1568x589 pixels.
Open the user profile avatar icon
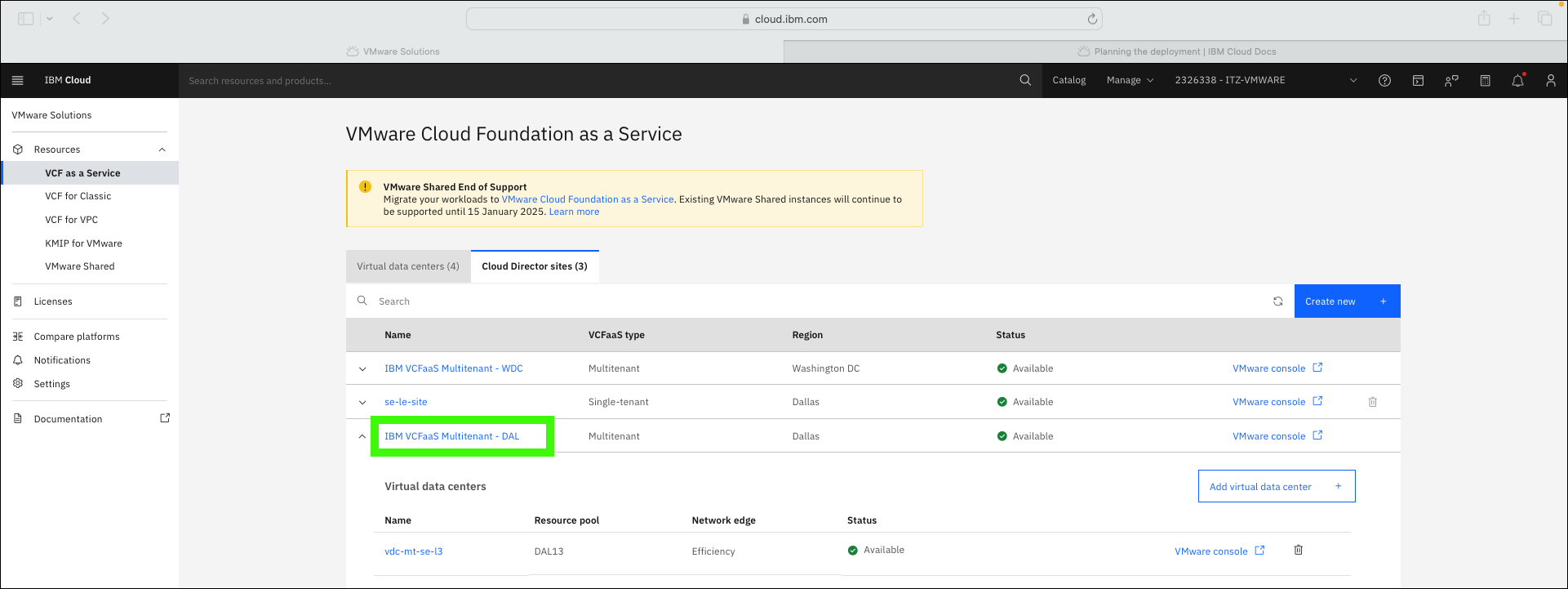tap(1551, 80)
